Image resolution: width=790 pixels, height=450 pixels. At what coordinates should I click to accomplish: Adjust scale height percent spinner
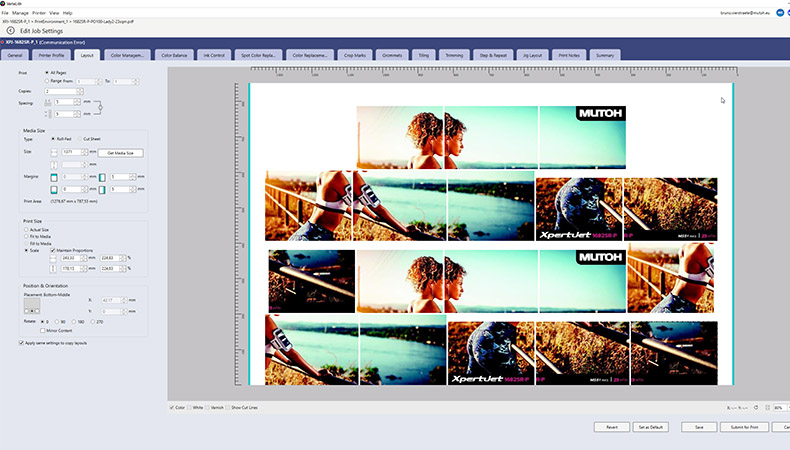(x=122, y=269)
